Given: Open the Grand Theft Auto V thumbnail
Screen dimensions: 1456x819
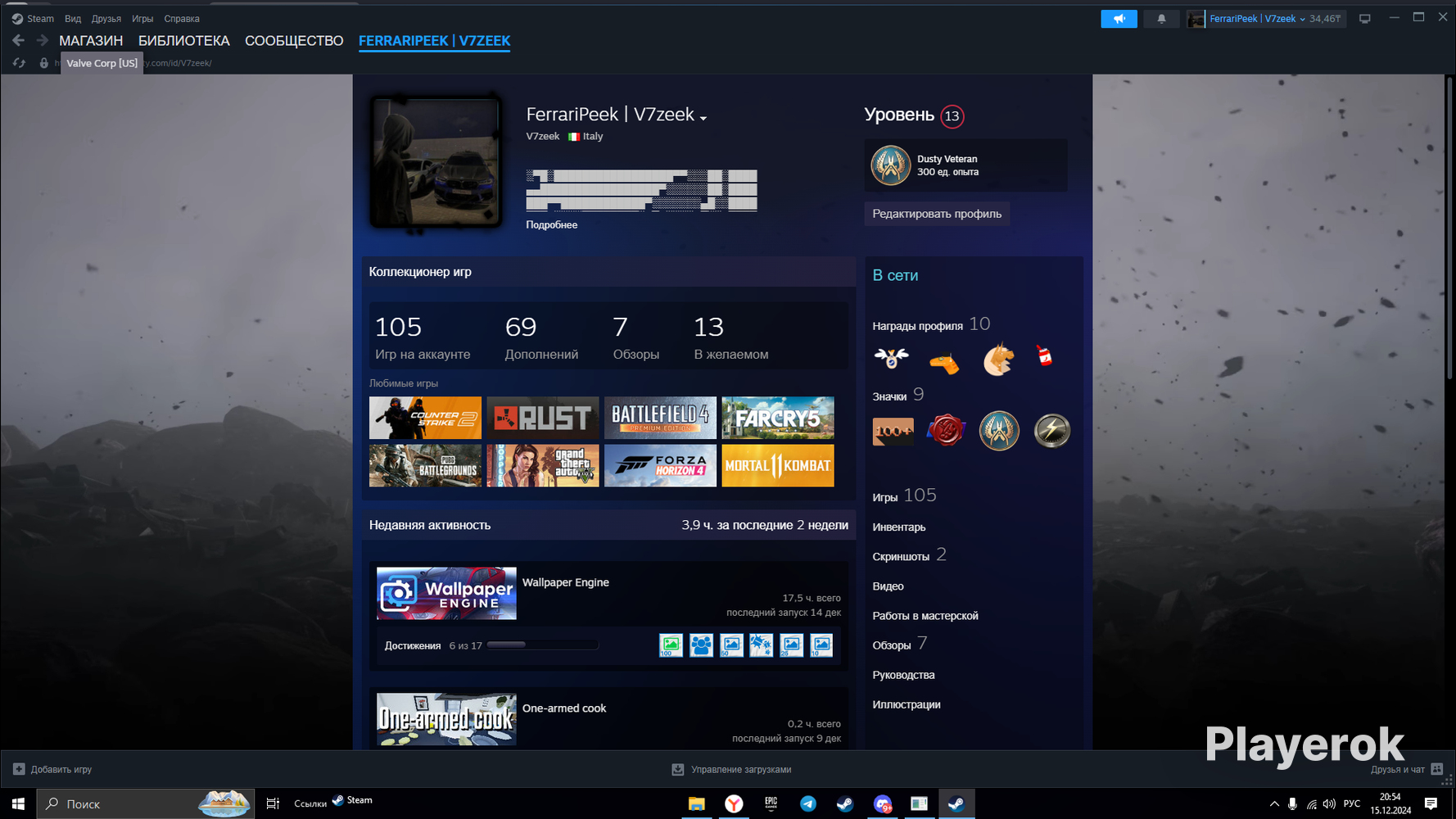Looking at the screenshot, I should click(543, 465).
